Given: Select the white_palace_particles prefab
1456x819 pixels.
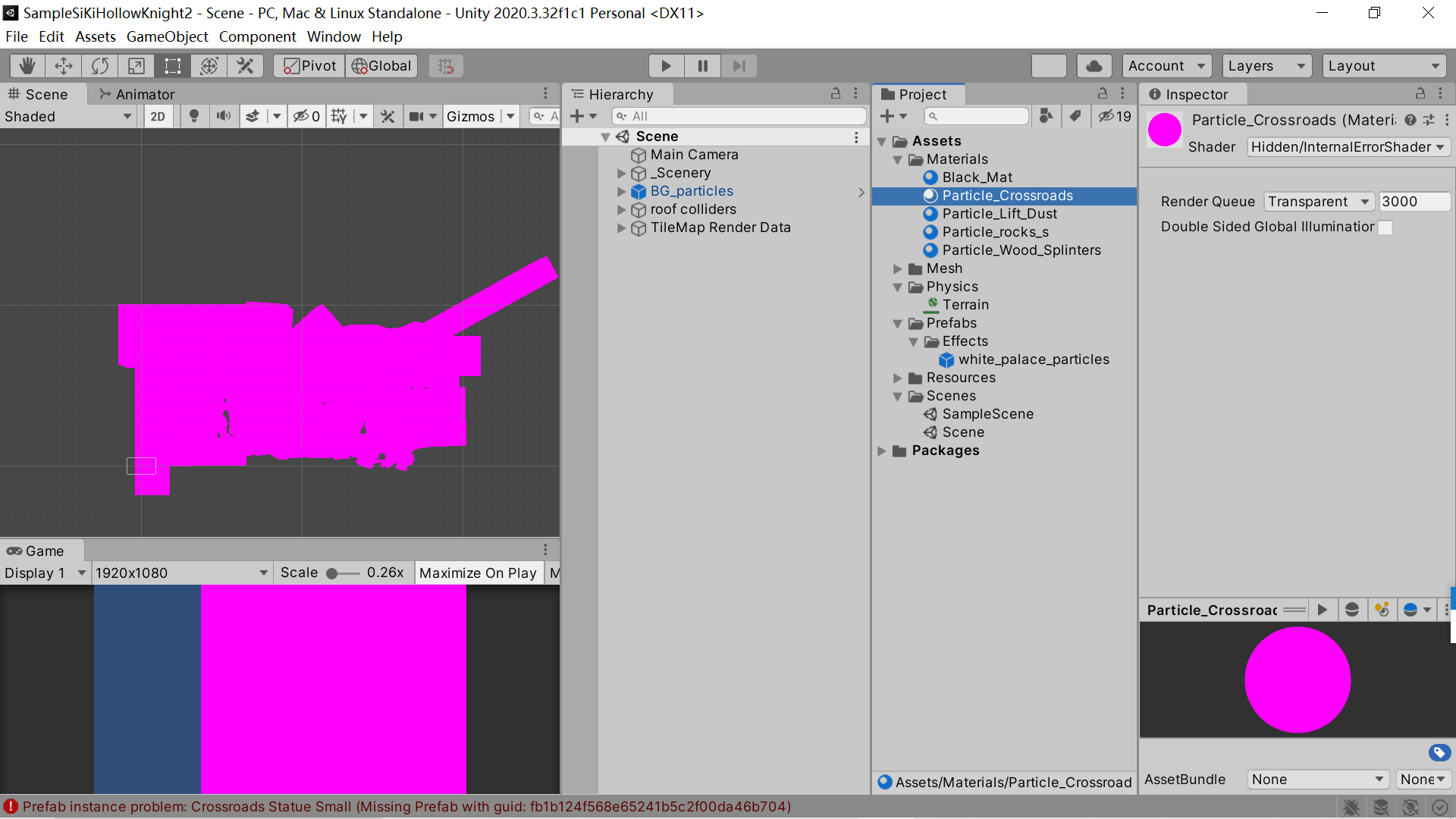Looking at the screenshot, I should [1033, 359].
